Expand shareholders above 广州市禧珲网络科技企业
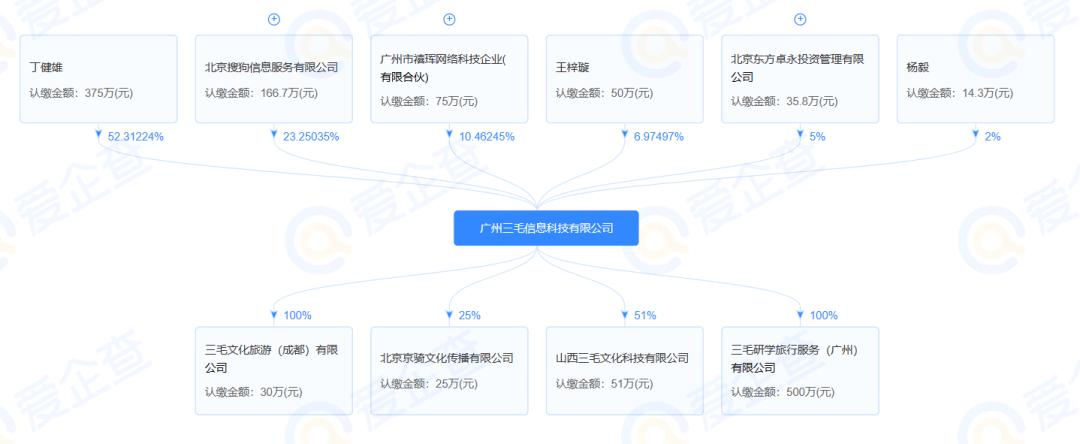Viewport: 1080px width, 444px height. pyautogui.click(x=449, y=19)
